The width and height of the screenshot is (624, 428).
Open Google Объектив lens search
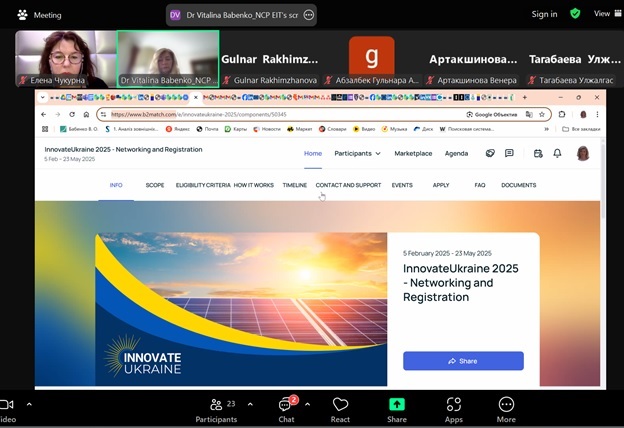point(492,114)
